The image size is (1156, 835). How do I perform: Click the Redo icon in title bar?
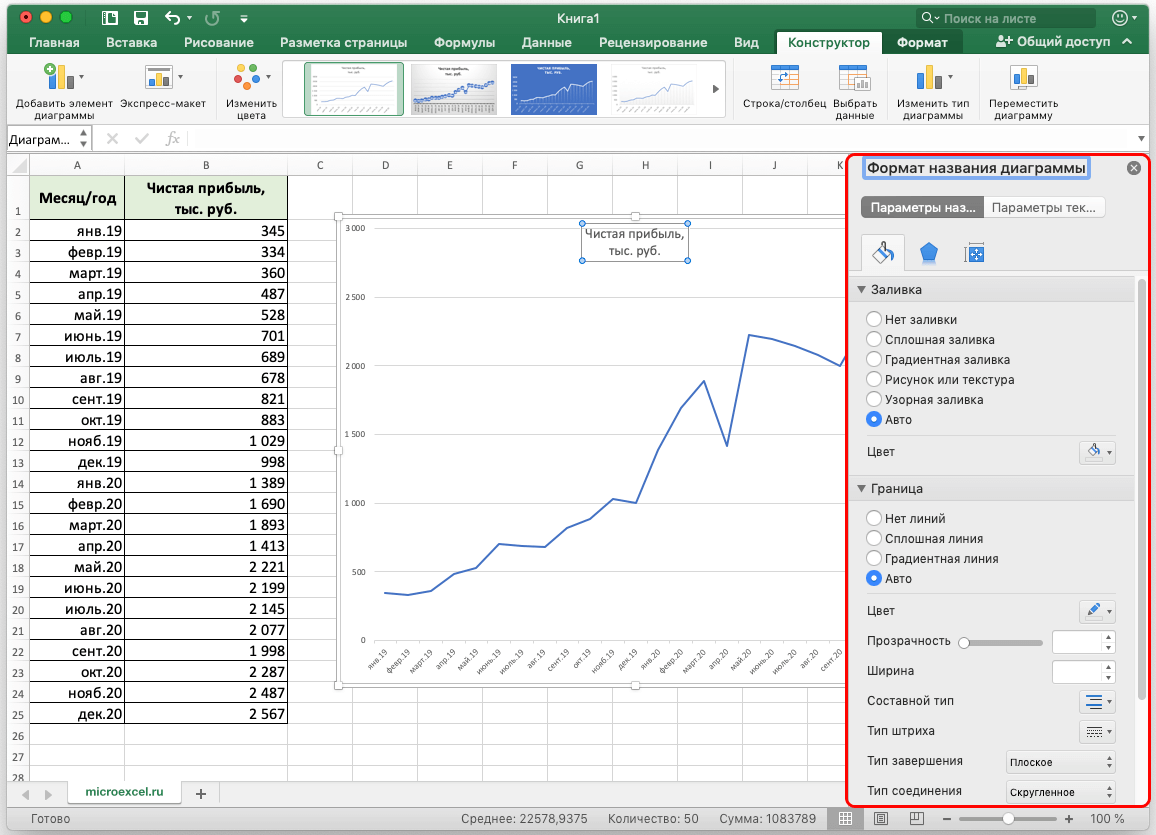212,18
